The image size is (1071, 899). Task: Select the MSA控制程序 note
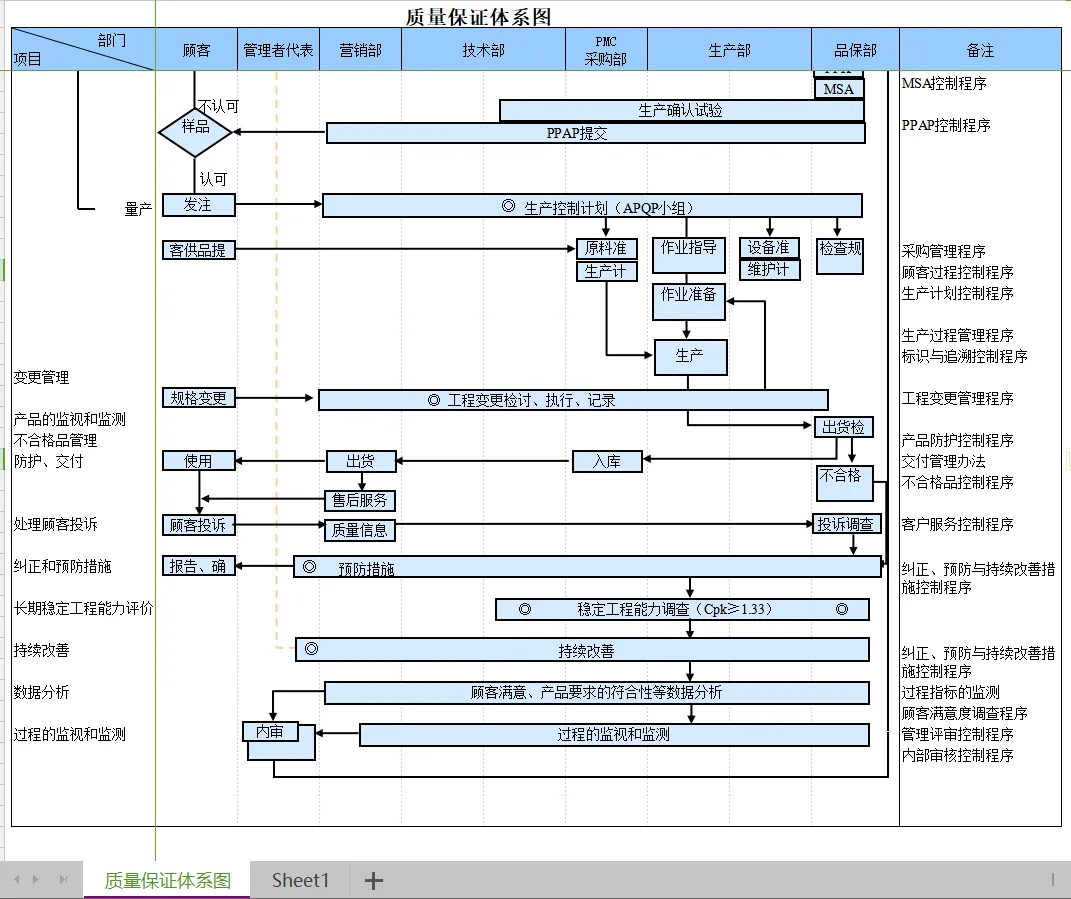pos(944,83)
